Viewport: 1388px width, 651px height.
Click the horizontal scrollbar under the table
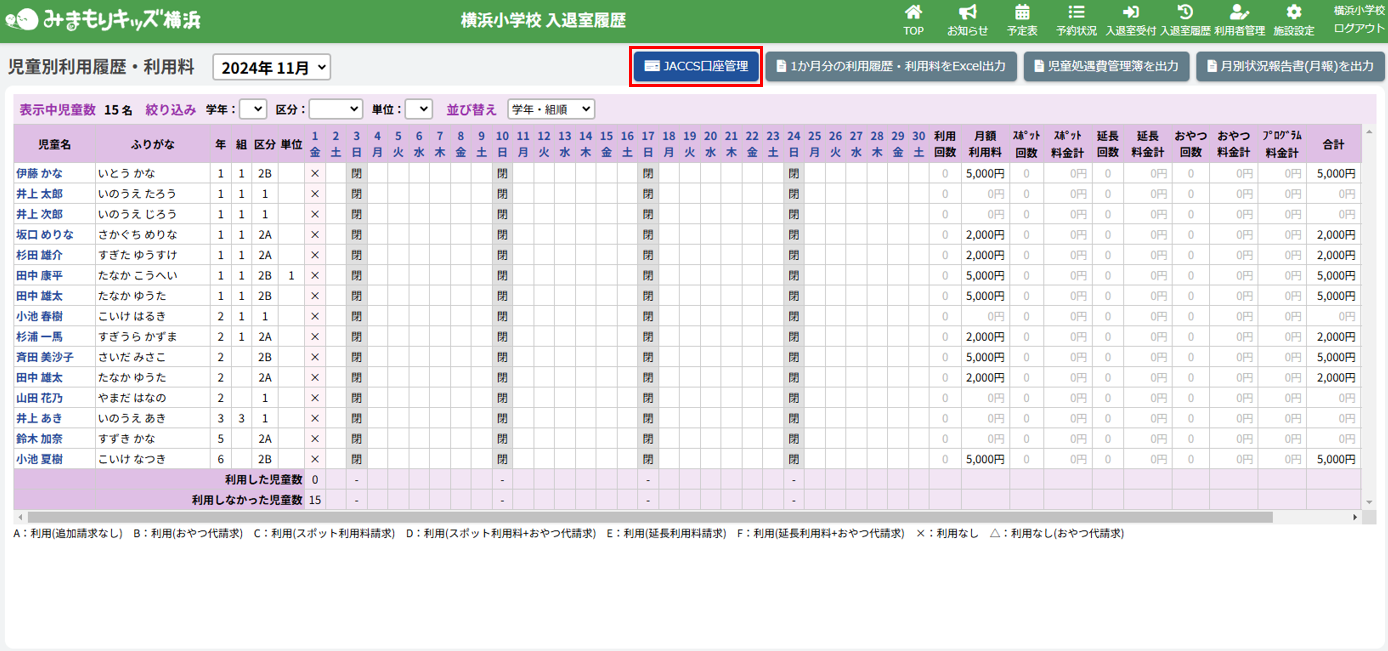(x=640, y=518)
